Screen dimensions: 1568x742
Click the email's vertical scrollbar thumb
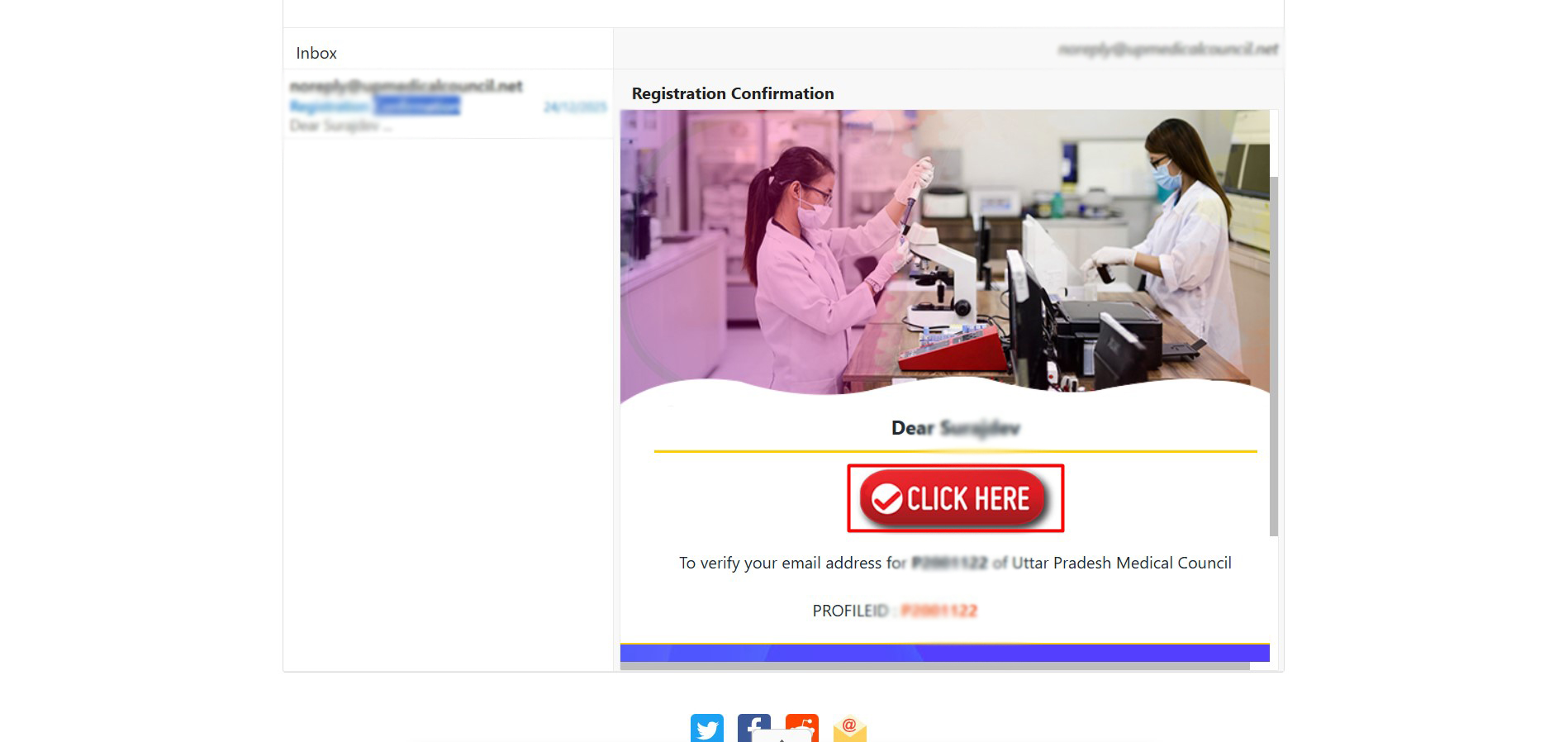click(x=1274, y=356)
